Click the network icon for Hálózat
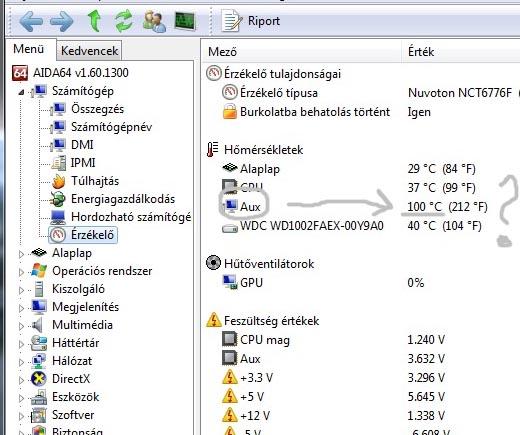Screen dimensions: 520x435 (39, 361)
